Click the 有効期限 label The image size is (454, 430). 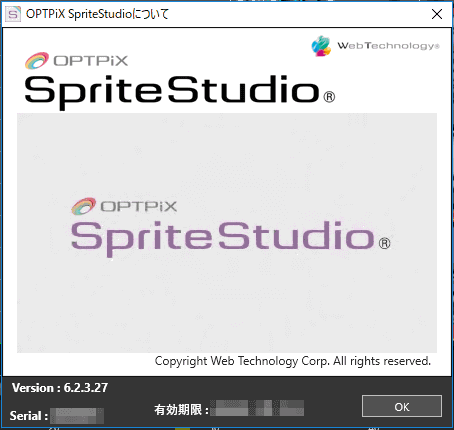point(181,410)
